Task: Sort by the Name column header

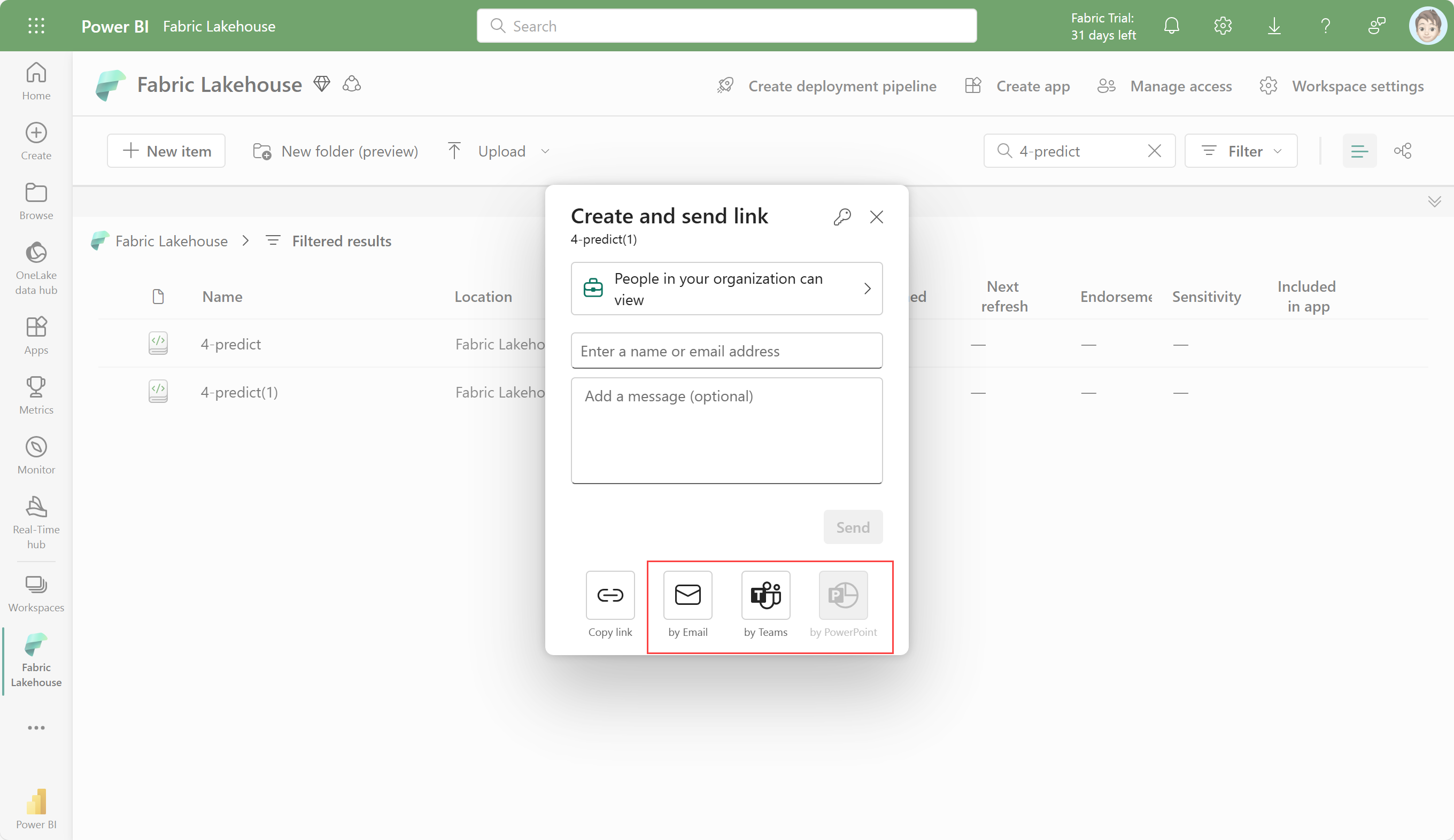Action: pyautogui.click(x=222, y=297)
